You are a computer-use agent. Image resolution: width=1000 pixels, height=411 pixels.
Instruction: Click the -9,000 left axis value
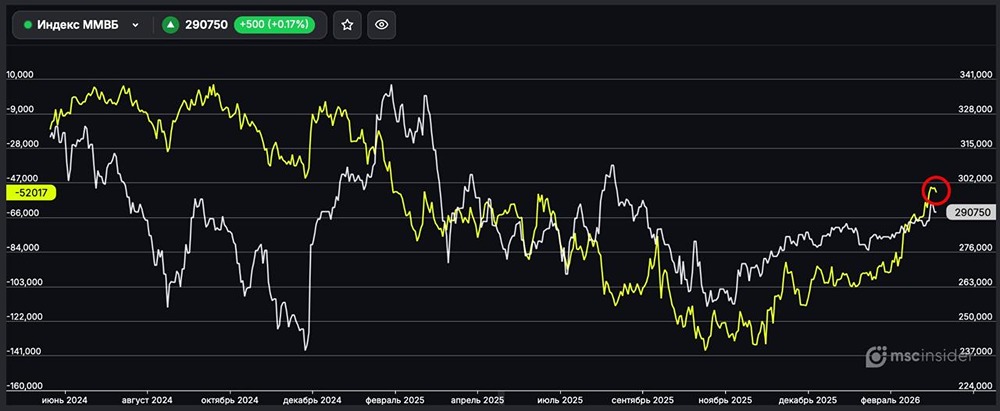coord(20,110)
